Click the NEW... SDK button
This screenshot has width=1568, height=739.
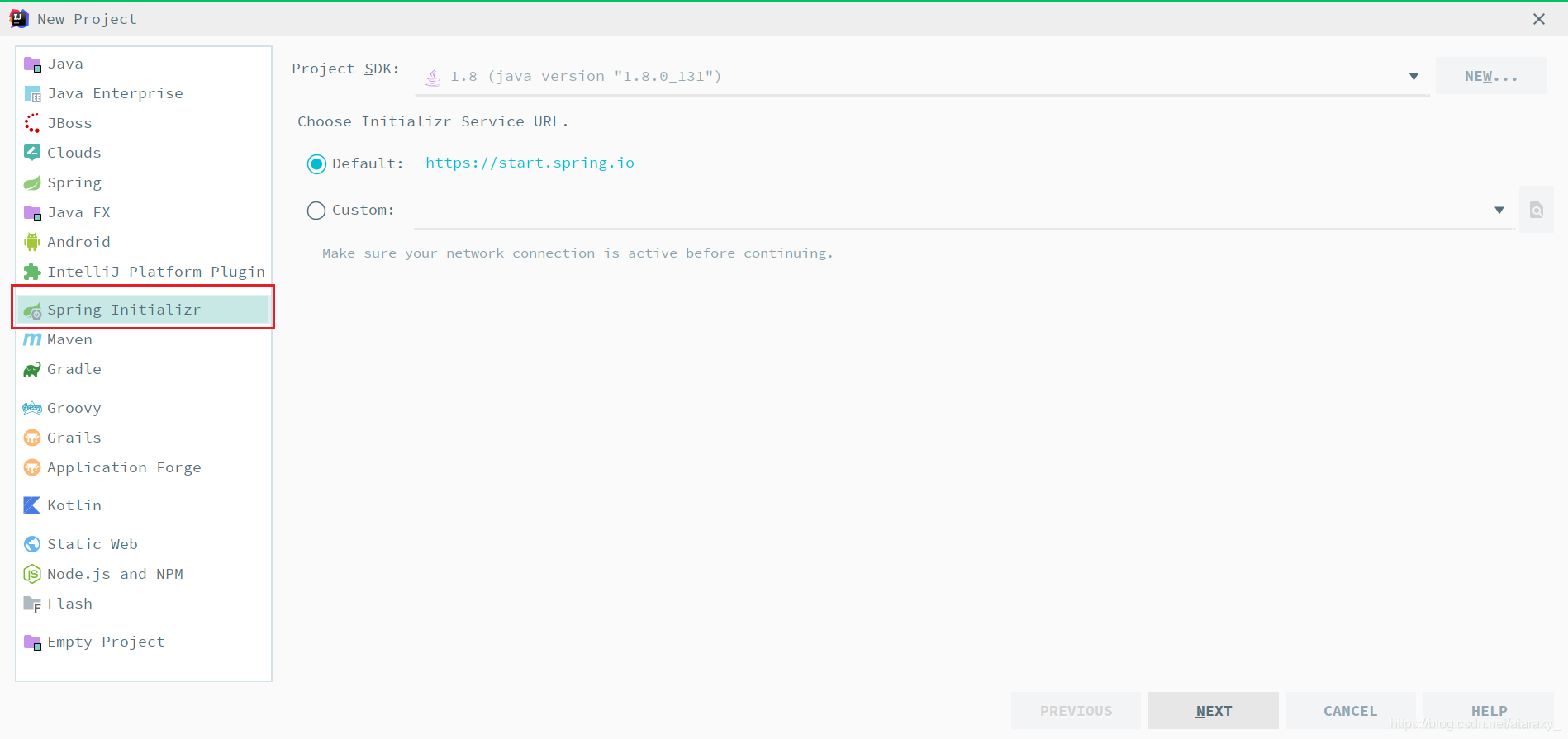pos(1491,76)
